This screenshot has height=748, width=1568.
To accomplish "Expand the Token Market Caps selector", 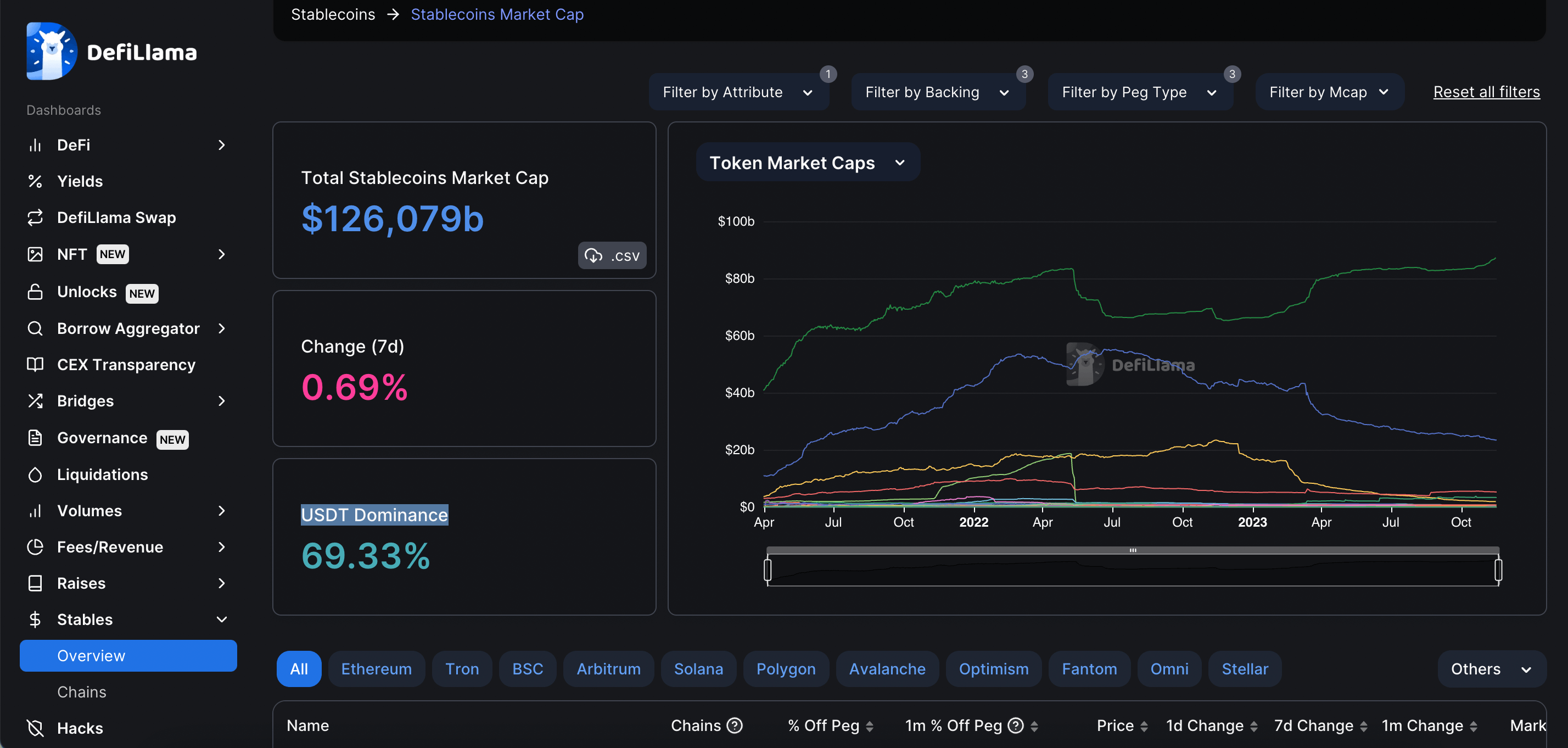I will click(x=807, y=162).
